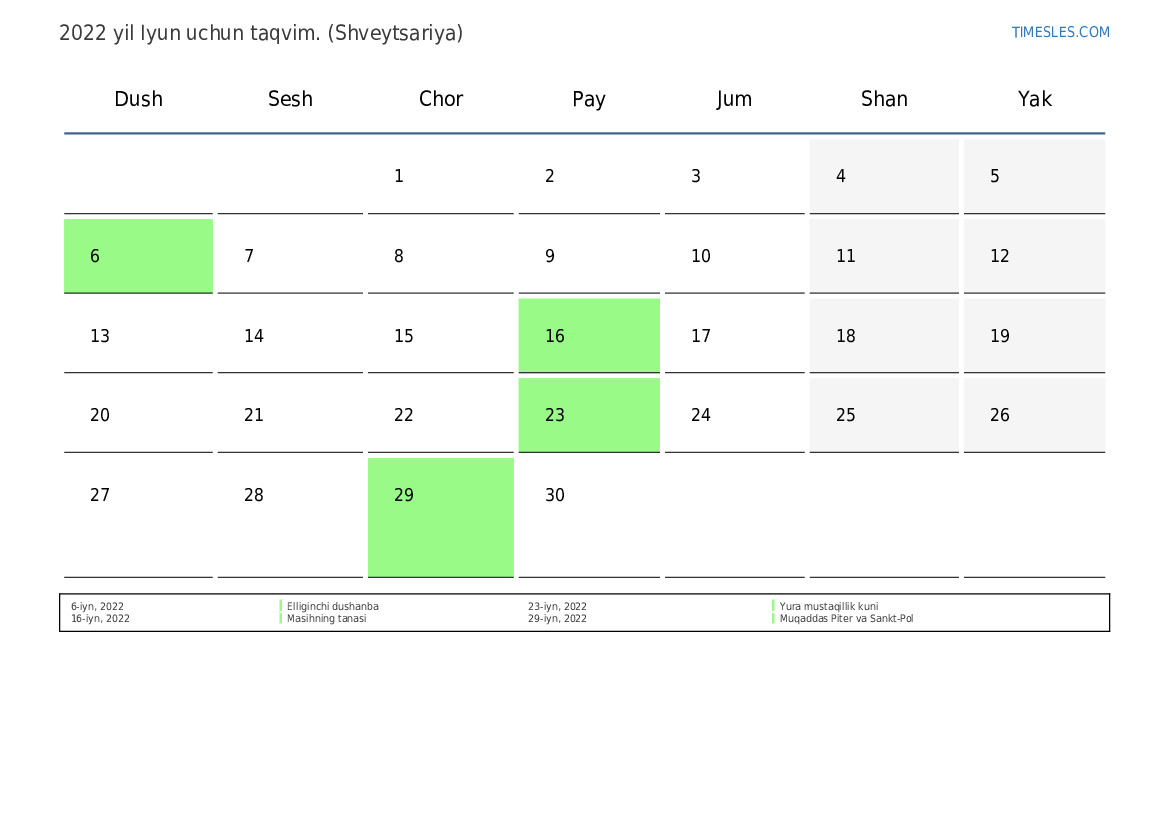Image resolution: width=1169 pixels, height=827 pixels.
Task: Click the Yura mustaqillik kuni legend entry
Action: (x=829, y=606)
